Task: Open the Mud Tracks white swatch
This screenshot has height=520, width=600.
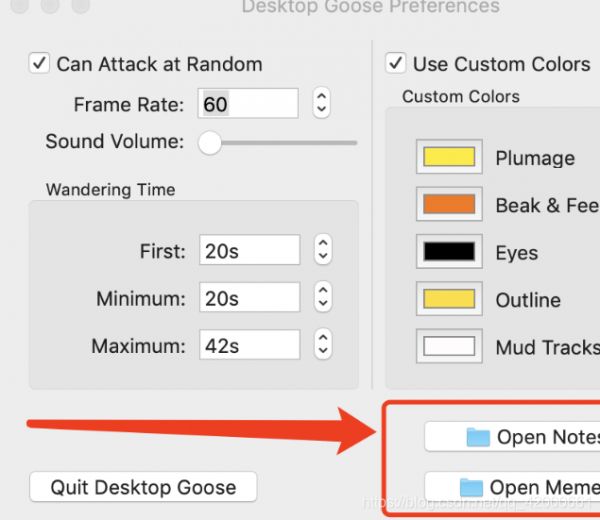Action: point(449,346)
